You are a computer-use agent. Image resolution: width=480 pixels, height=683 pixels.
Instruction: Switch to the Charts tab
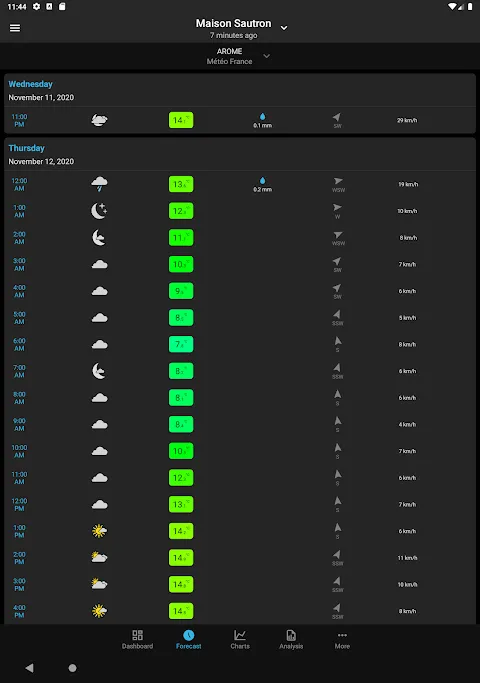tap(240, 639)
